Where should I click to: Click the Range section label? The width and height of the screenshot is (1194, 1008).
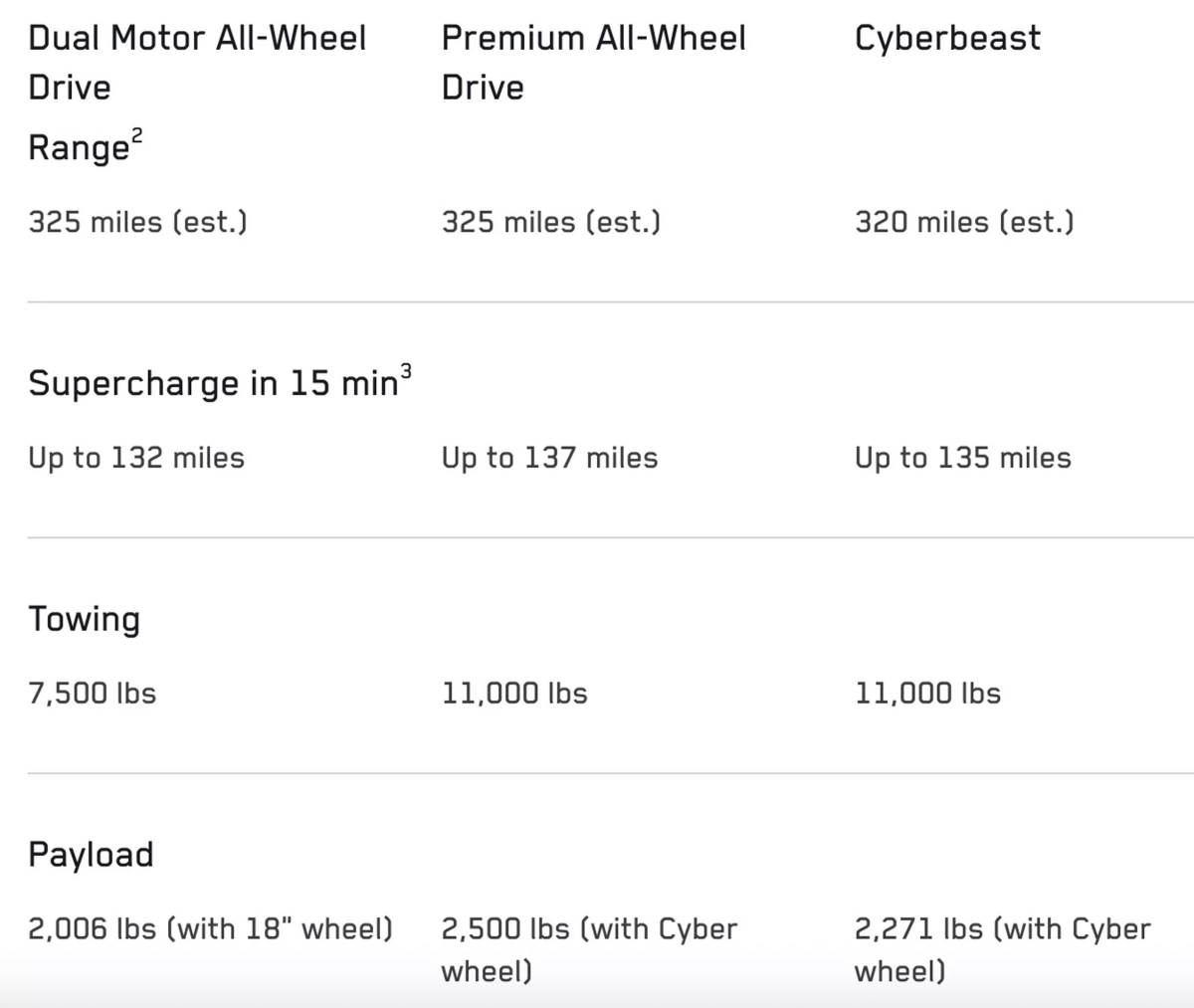pyautogui.click(x=78, y=148)
